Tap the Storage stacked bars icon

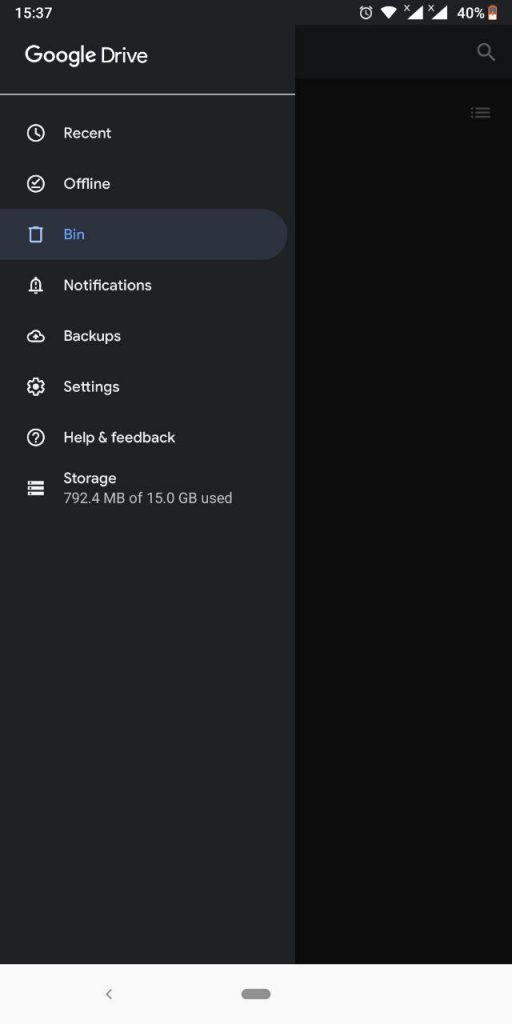click(x=35, y=488)
